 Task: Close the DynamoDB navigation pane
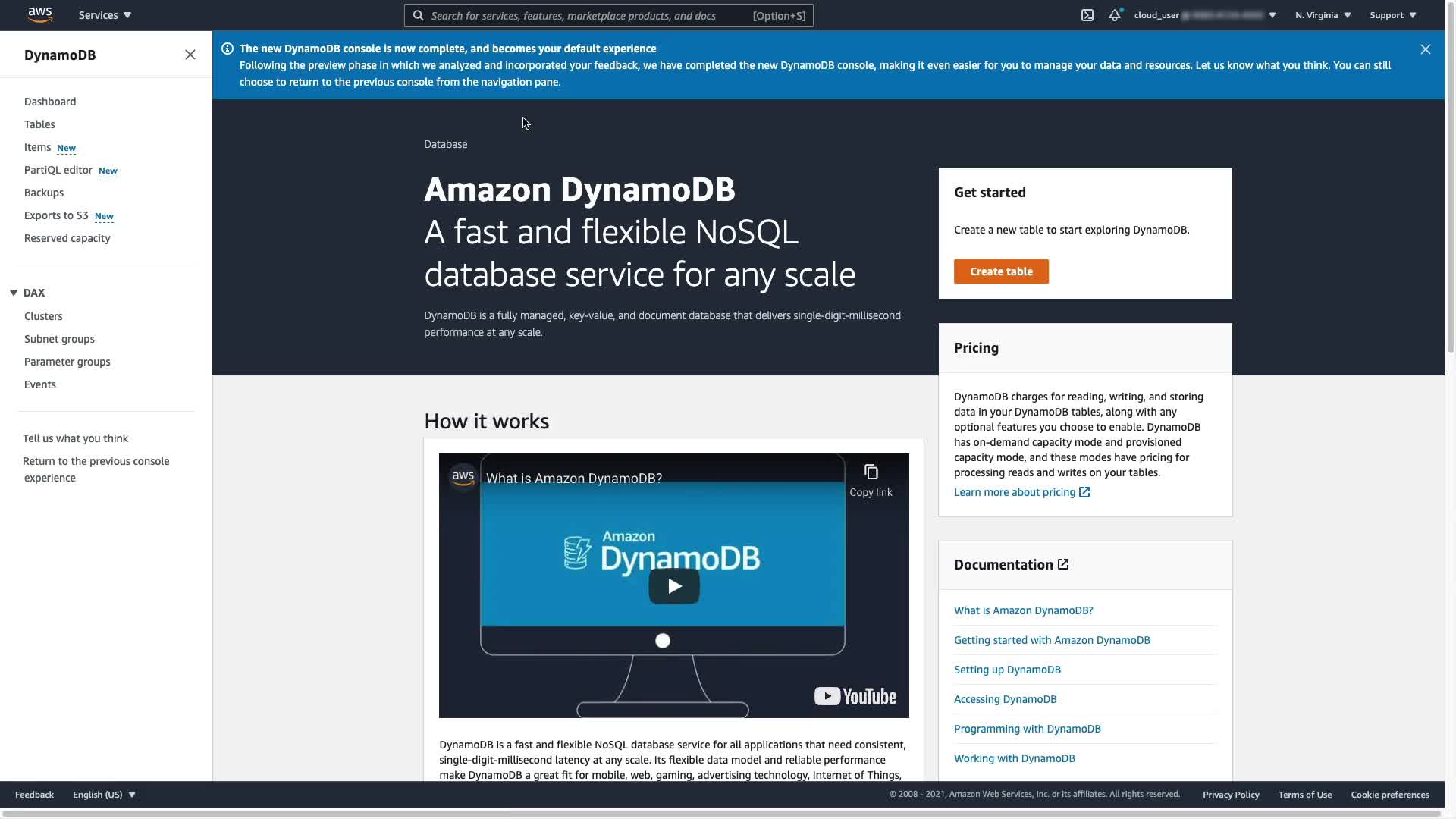(190, 55)
